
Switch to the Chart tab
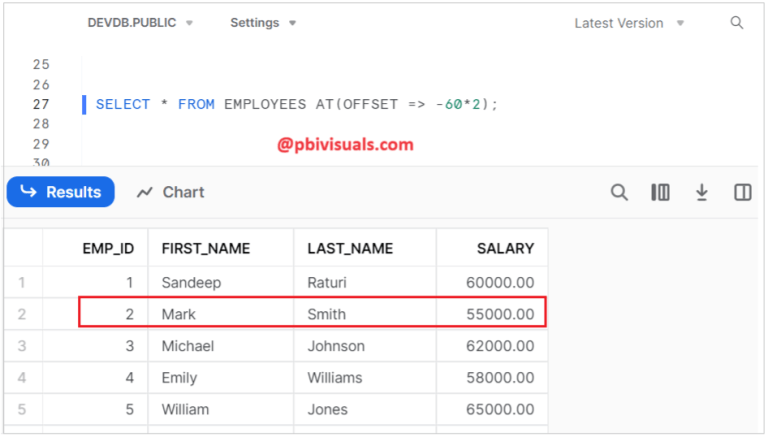click(170, 192)
